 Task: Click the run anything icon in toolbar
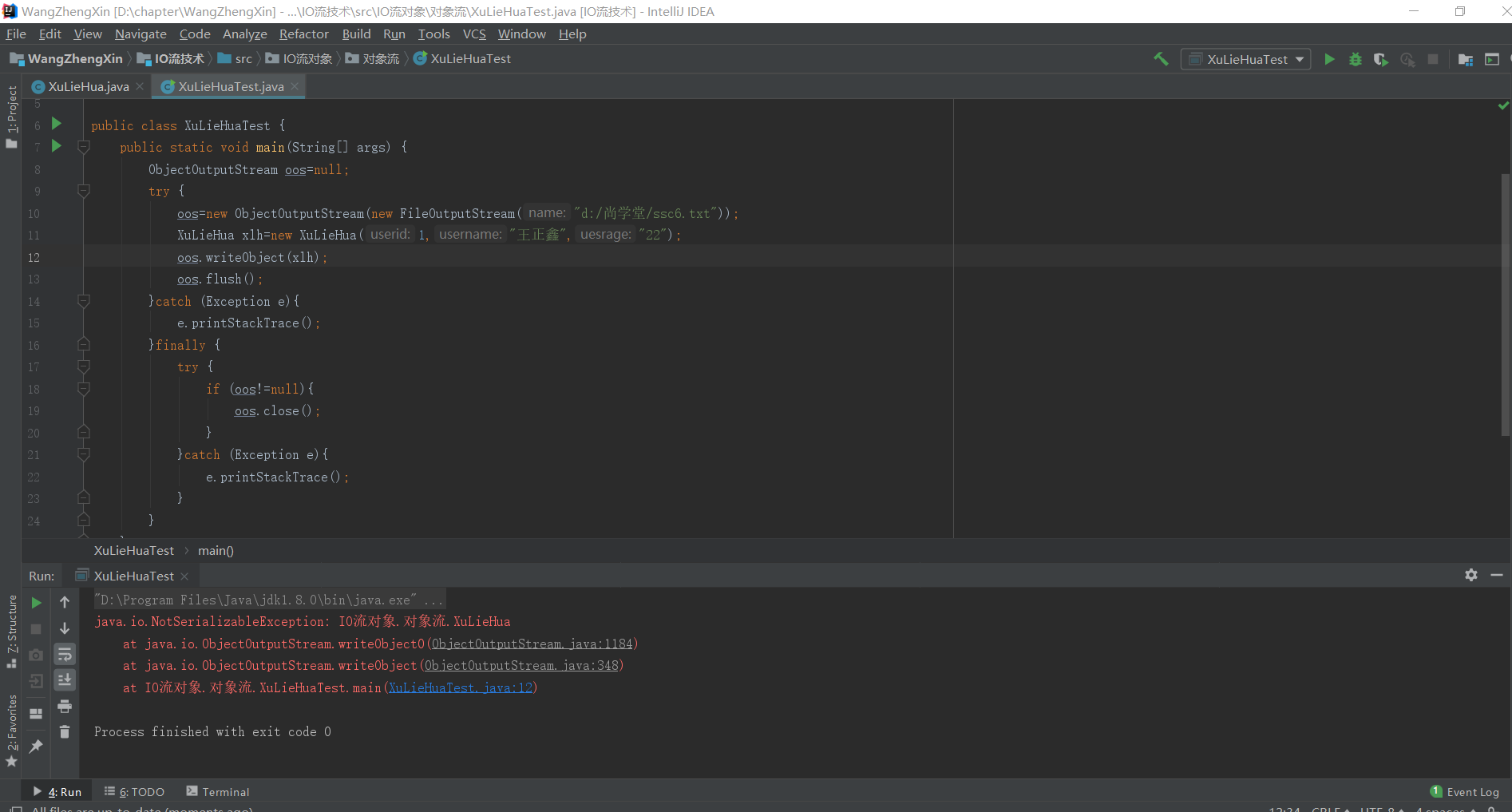pos(1492,59)
